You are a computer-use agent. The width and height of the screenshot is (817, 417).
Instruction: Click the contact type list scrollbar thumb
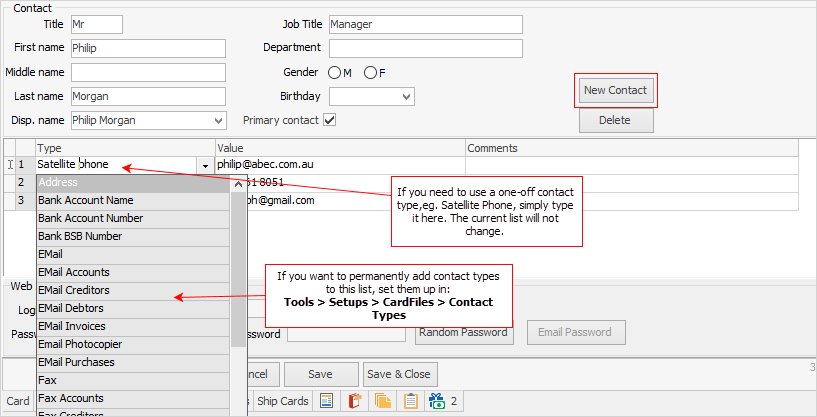238,268
